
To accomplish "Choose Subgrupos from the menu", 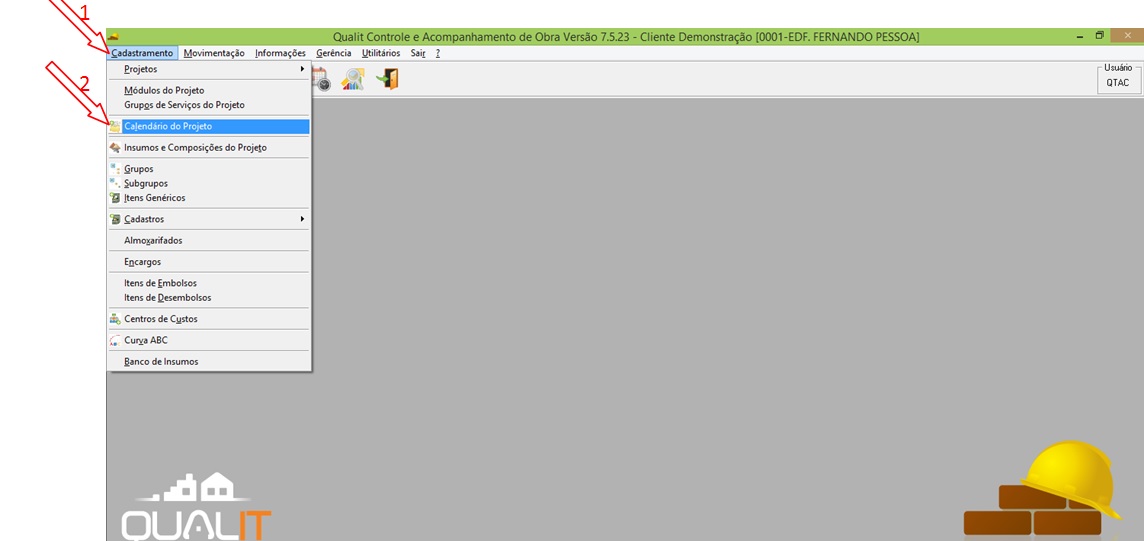I will pyautogui.click(x=209, y=183).
